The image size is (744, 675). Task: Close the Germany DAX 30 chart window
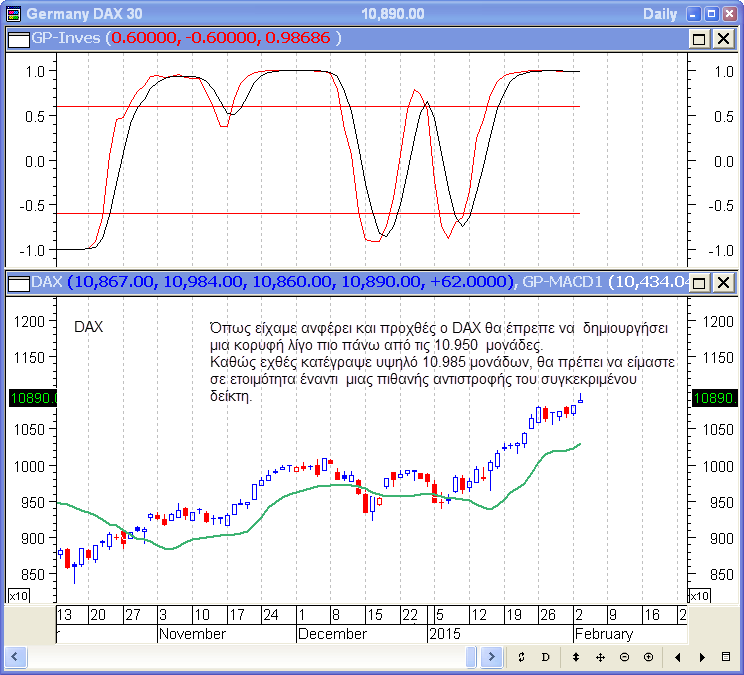(x=729, y=14)
